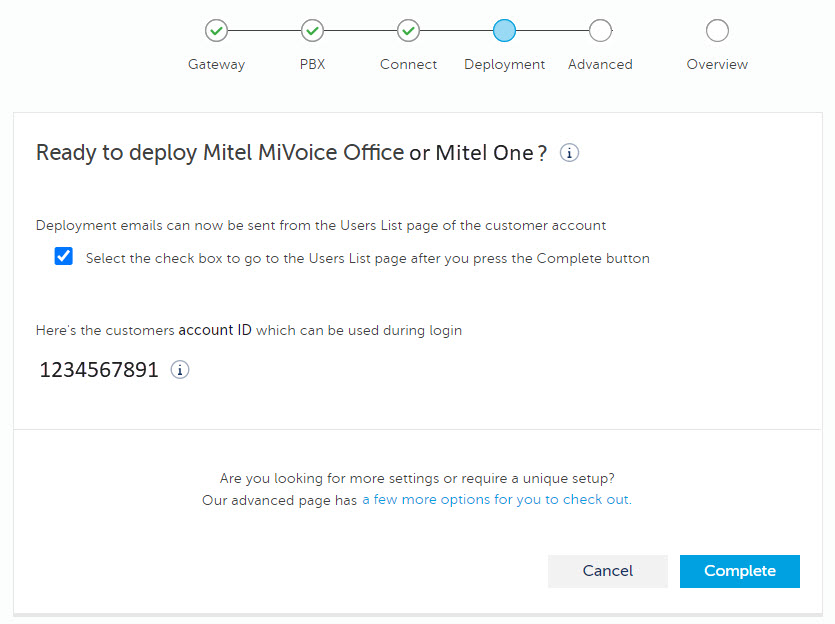835x624 pixels.
Task: Show info for account ID 1234567891
Action: (180, 370)
